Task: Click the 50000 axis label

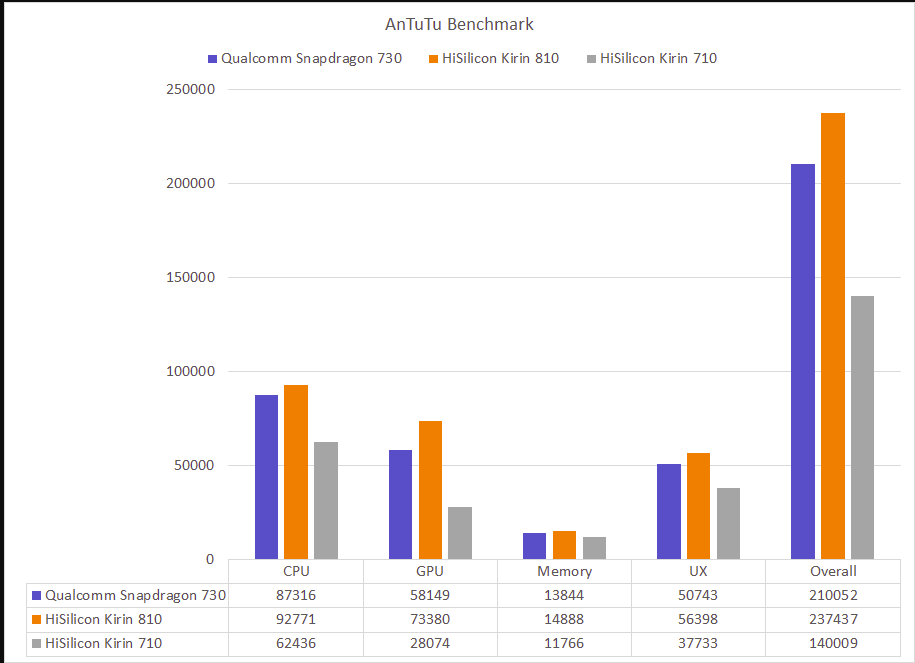Action: pos(194,465)
